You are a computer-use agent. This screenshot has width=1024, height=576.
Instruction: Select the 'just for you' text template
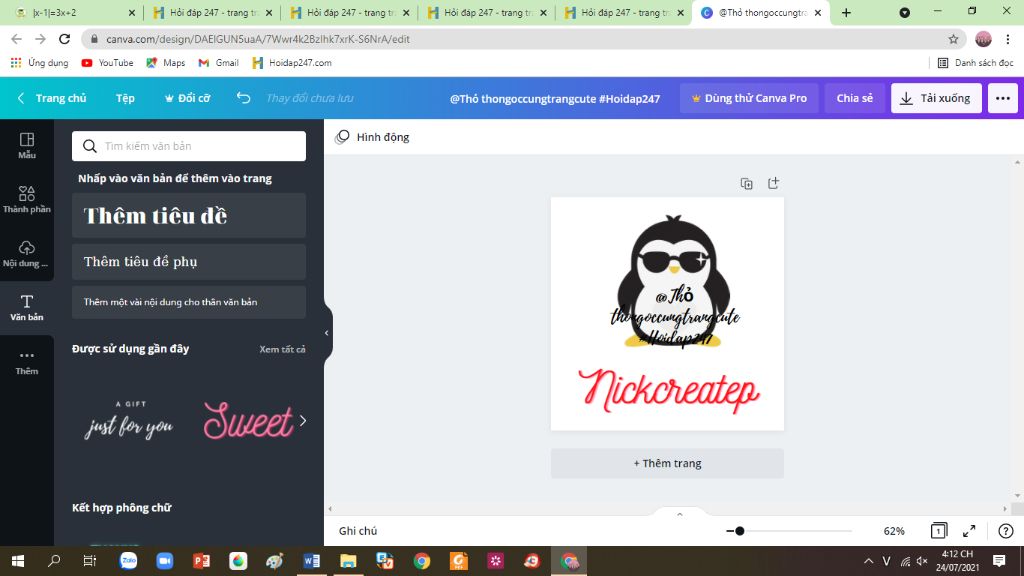click(129, 421)
